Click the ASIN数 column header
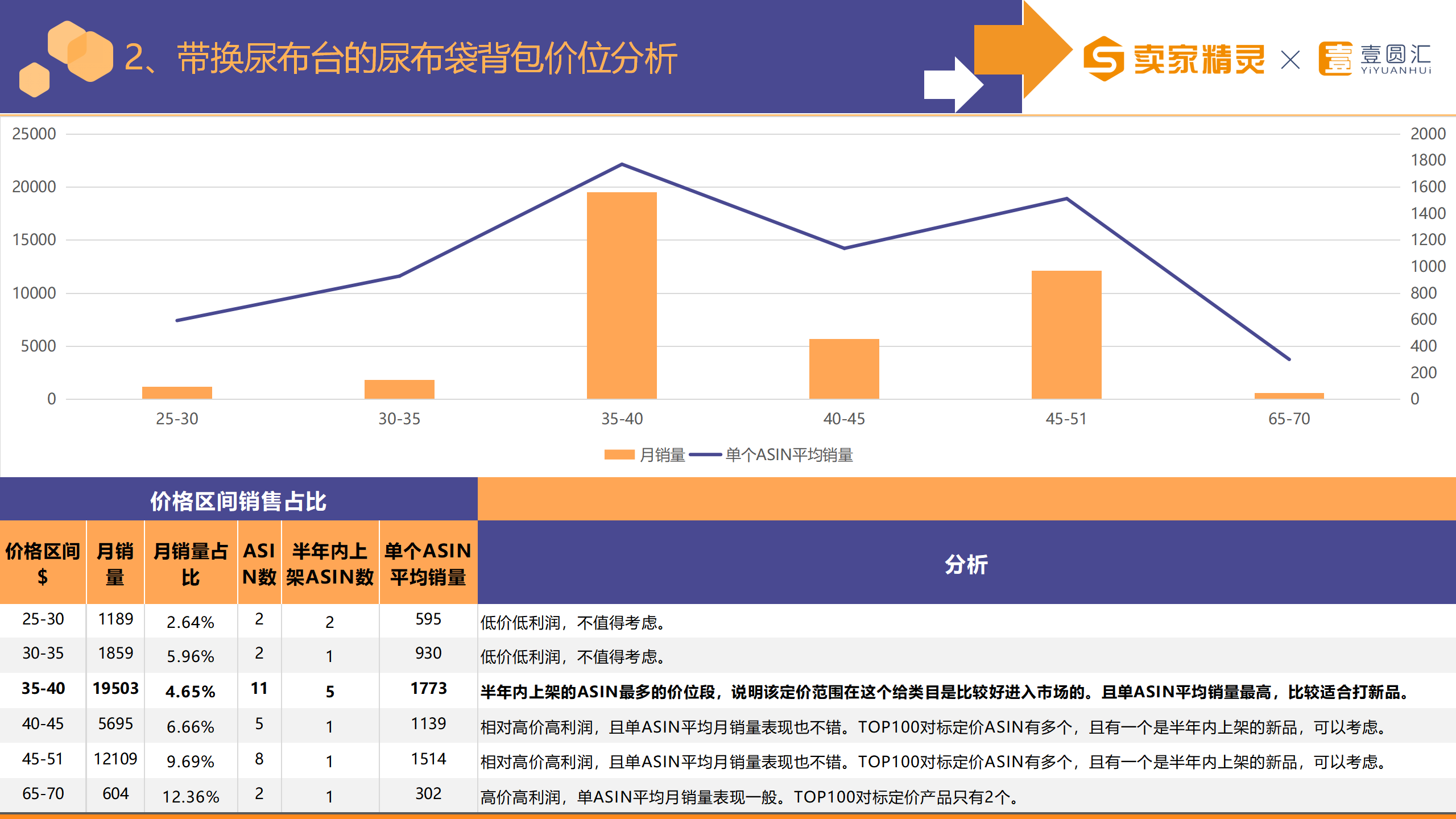The image size is (1456, 819). coord(259,563)
